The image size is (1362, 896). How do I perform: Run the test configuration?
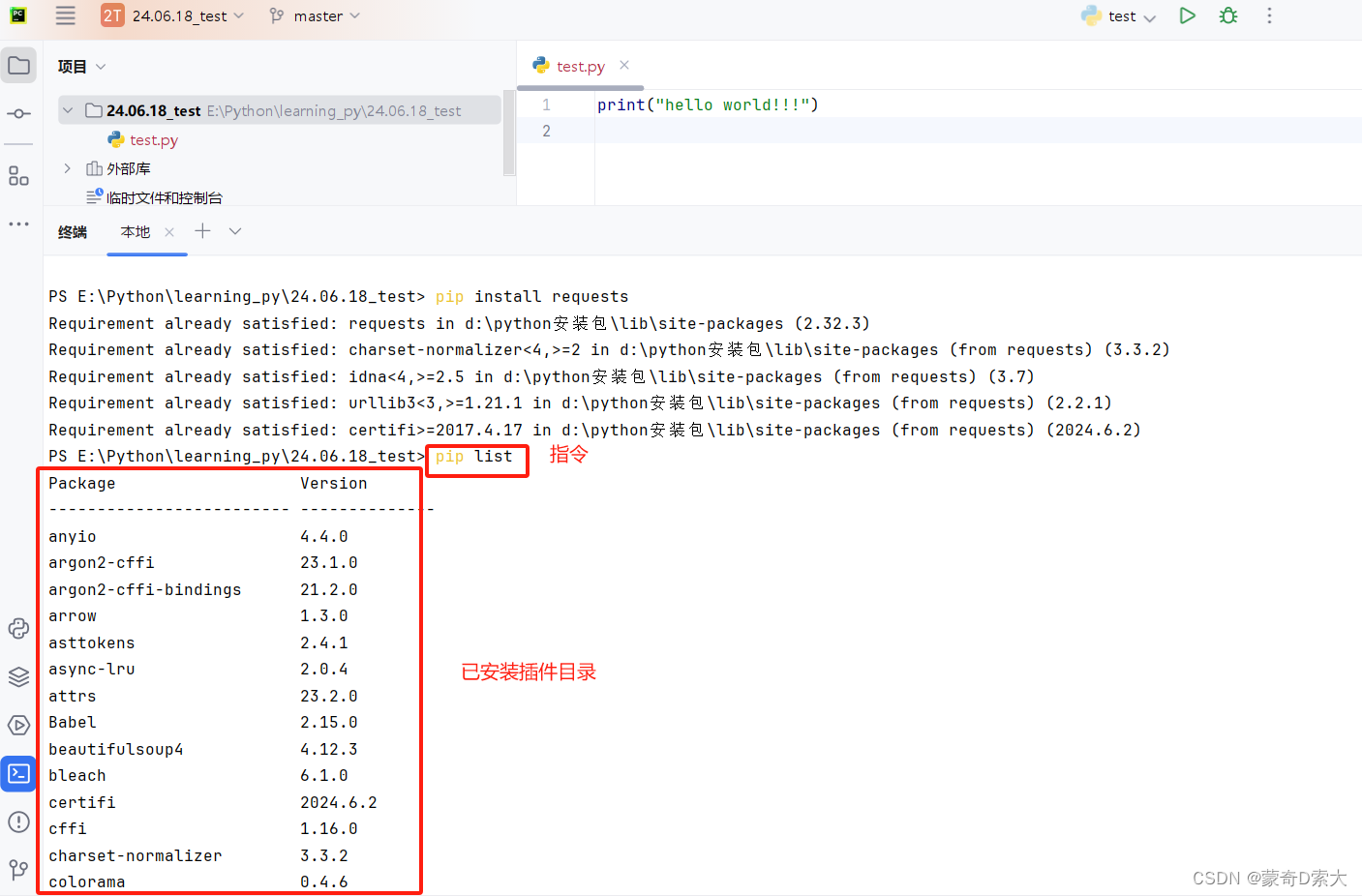pyautogui.click(x=1187, y=15)
